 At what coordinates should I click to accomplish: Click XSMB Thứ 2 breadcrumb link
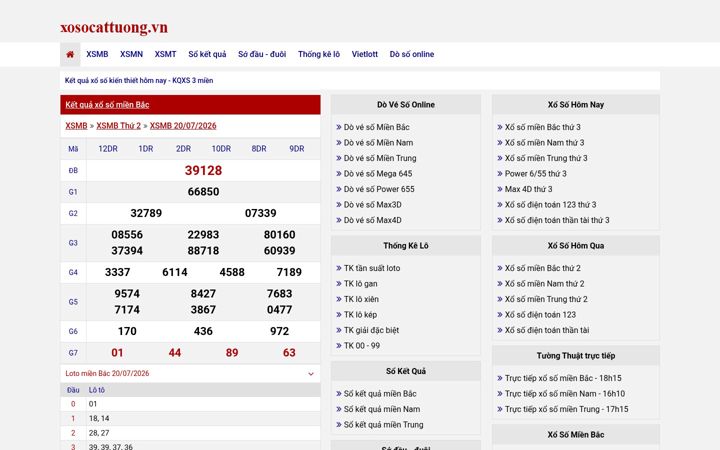(x=118, y=126)
